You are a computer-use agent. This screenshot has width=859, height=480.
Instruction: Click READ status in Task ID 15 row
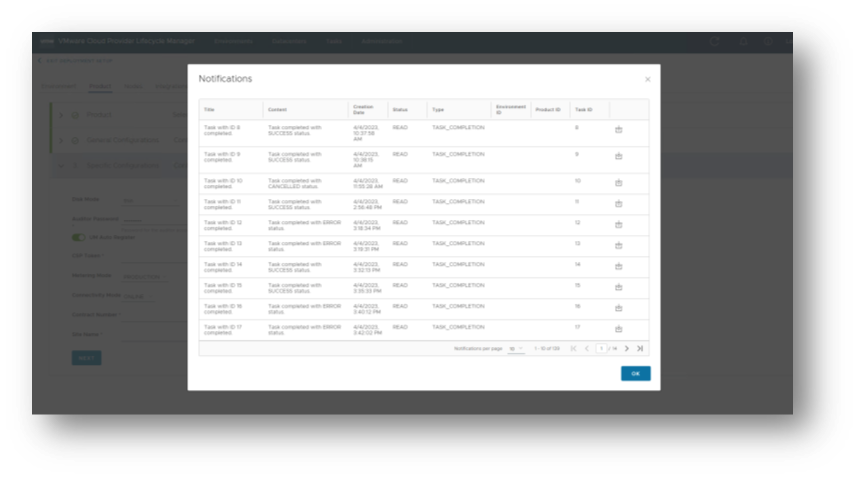point(400,285)
